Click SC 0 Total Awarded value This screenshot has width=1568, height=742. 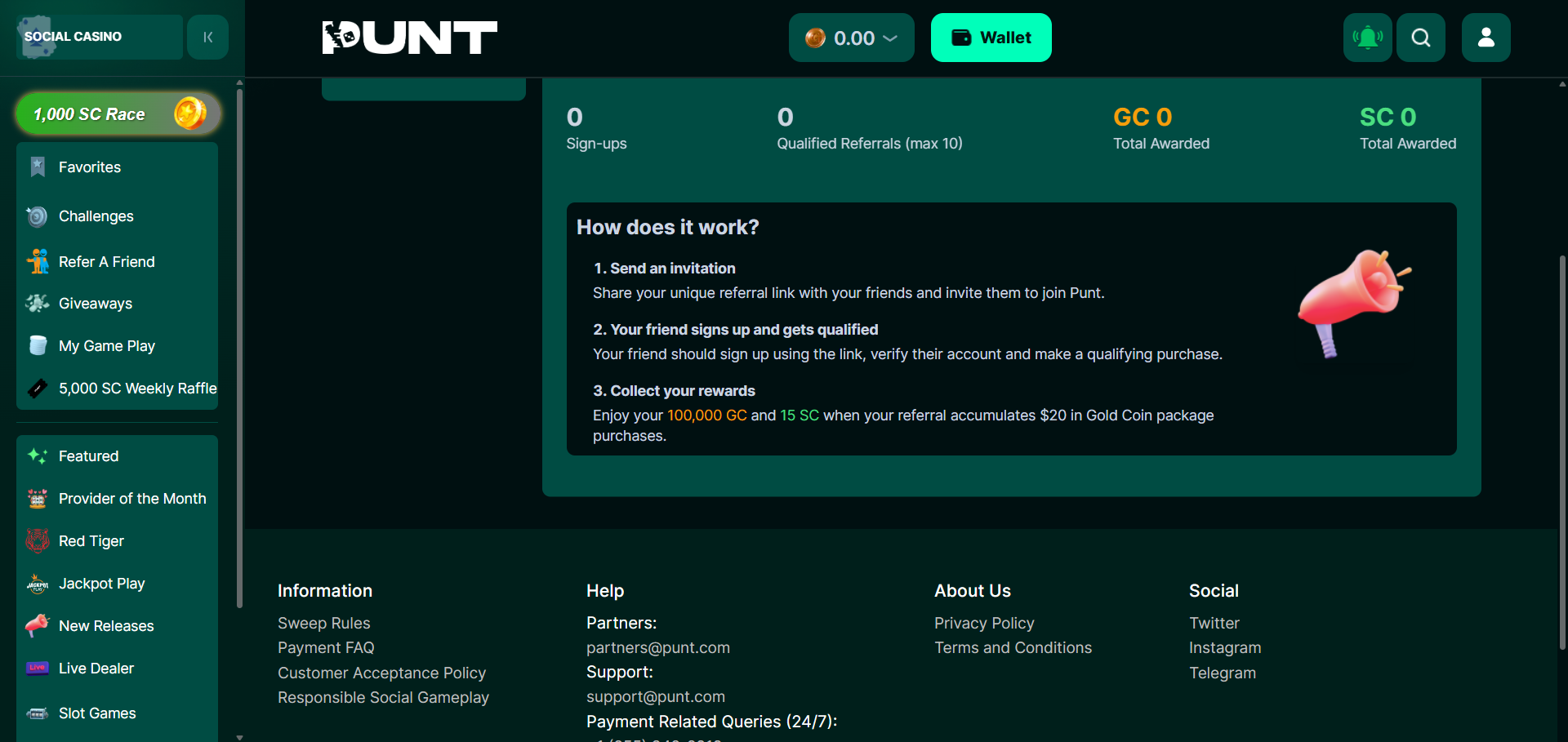coord(1388,117)
